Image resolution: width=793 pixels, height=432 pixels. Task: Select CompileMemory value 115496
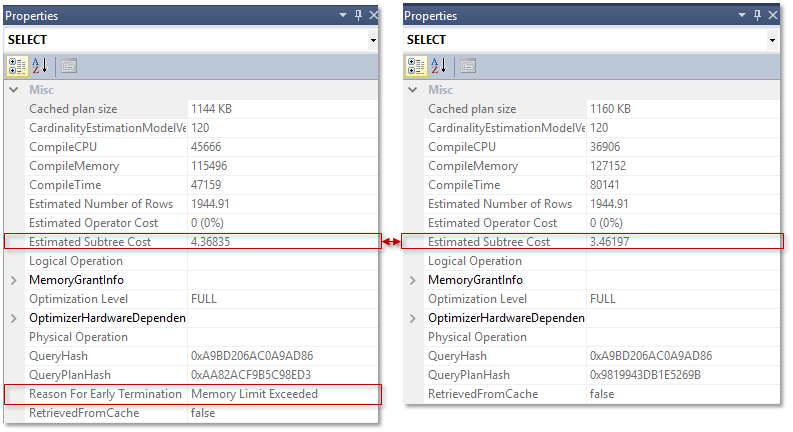[209, 166]
